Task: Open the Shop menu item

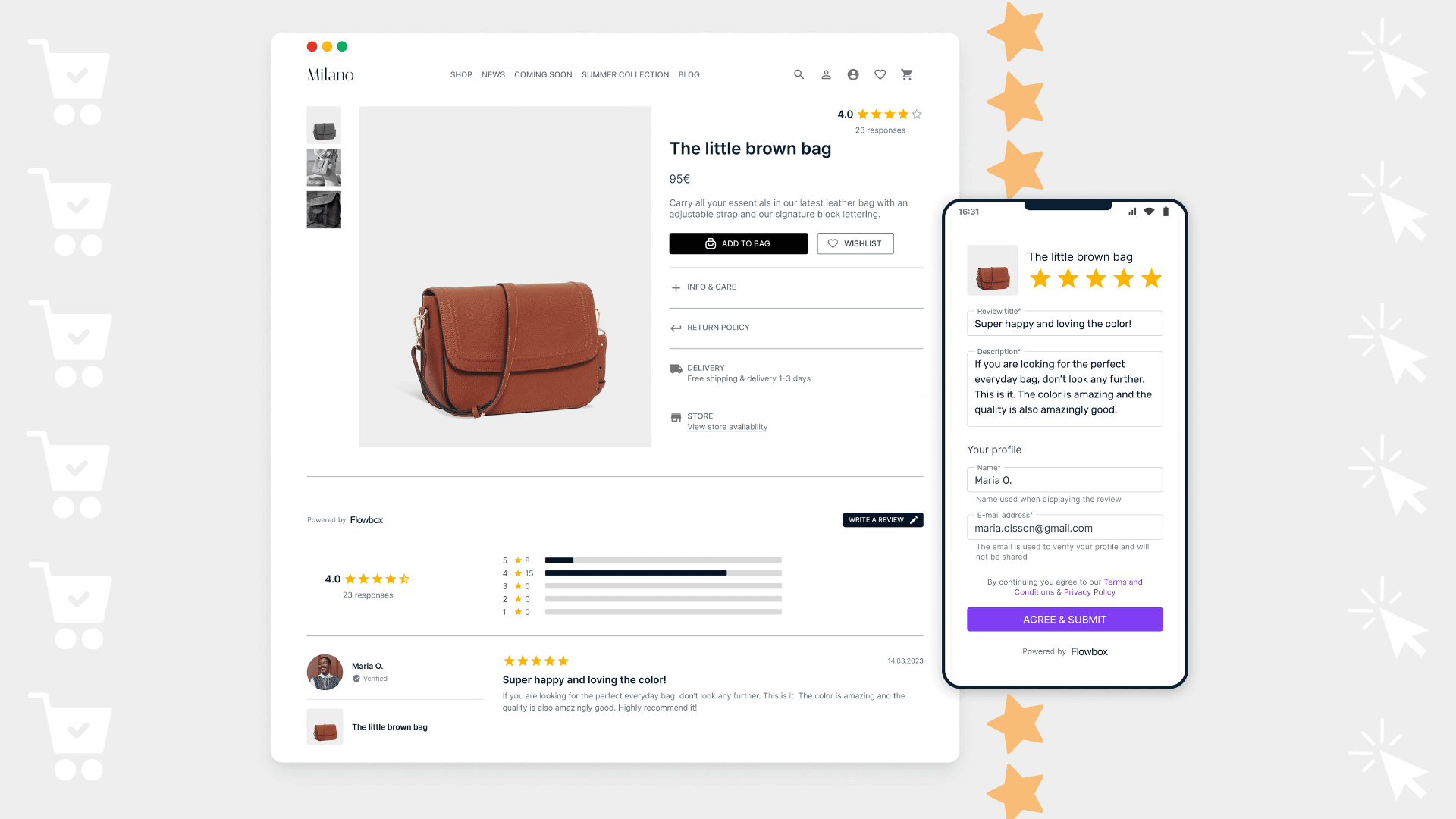Action: click(461, 74)
